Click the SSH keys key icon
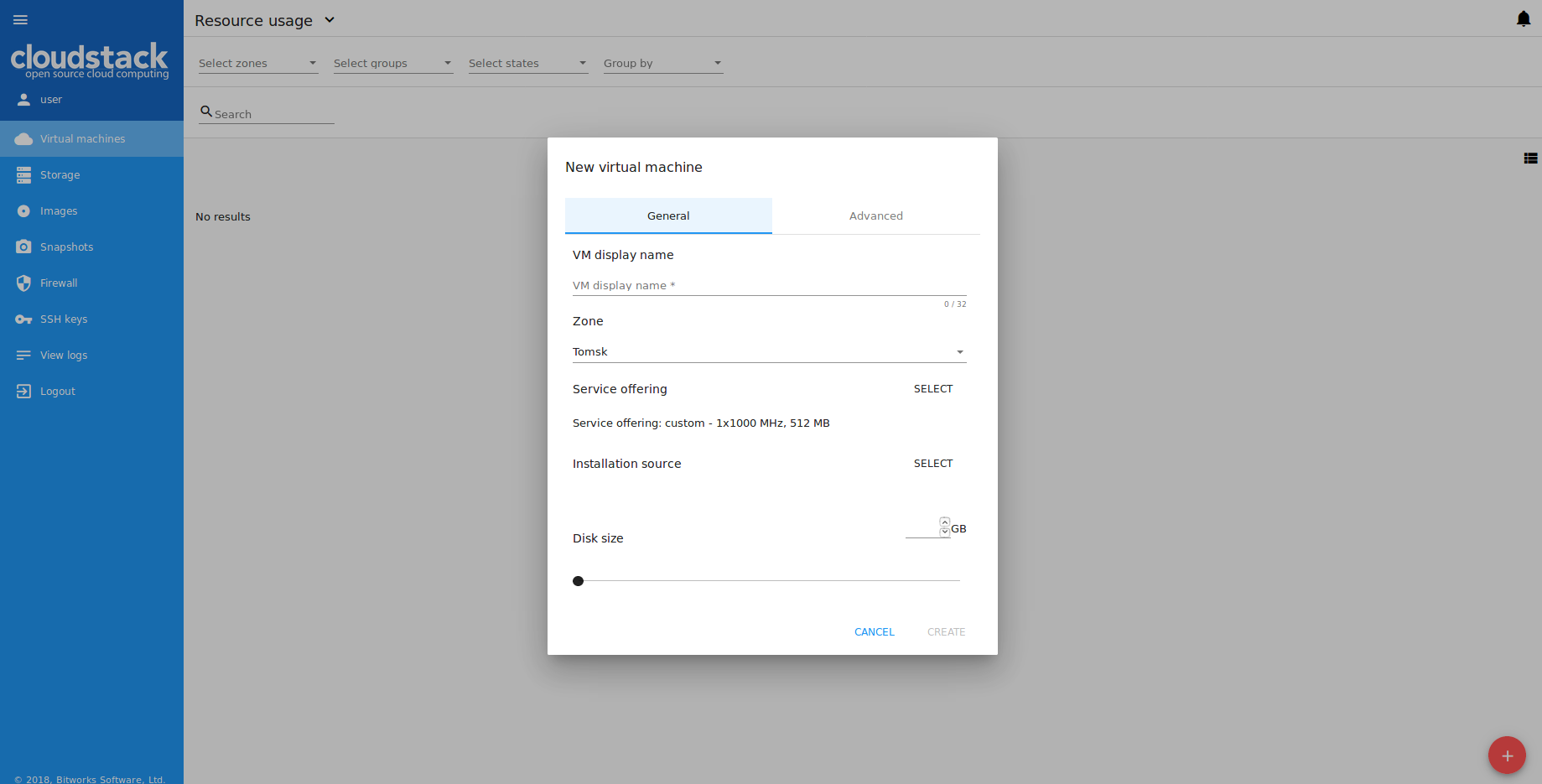 [x=23, y=319]
